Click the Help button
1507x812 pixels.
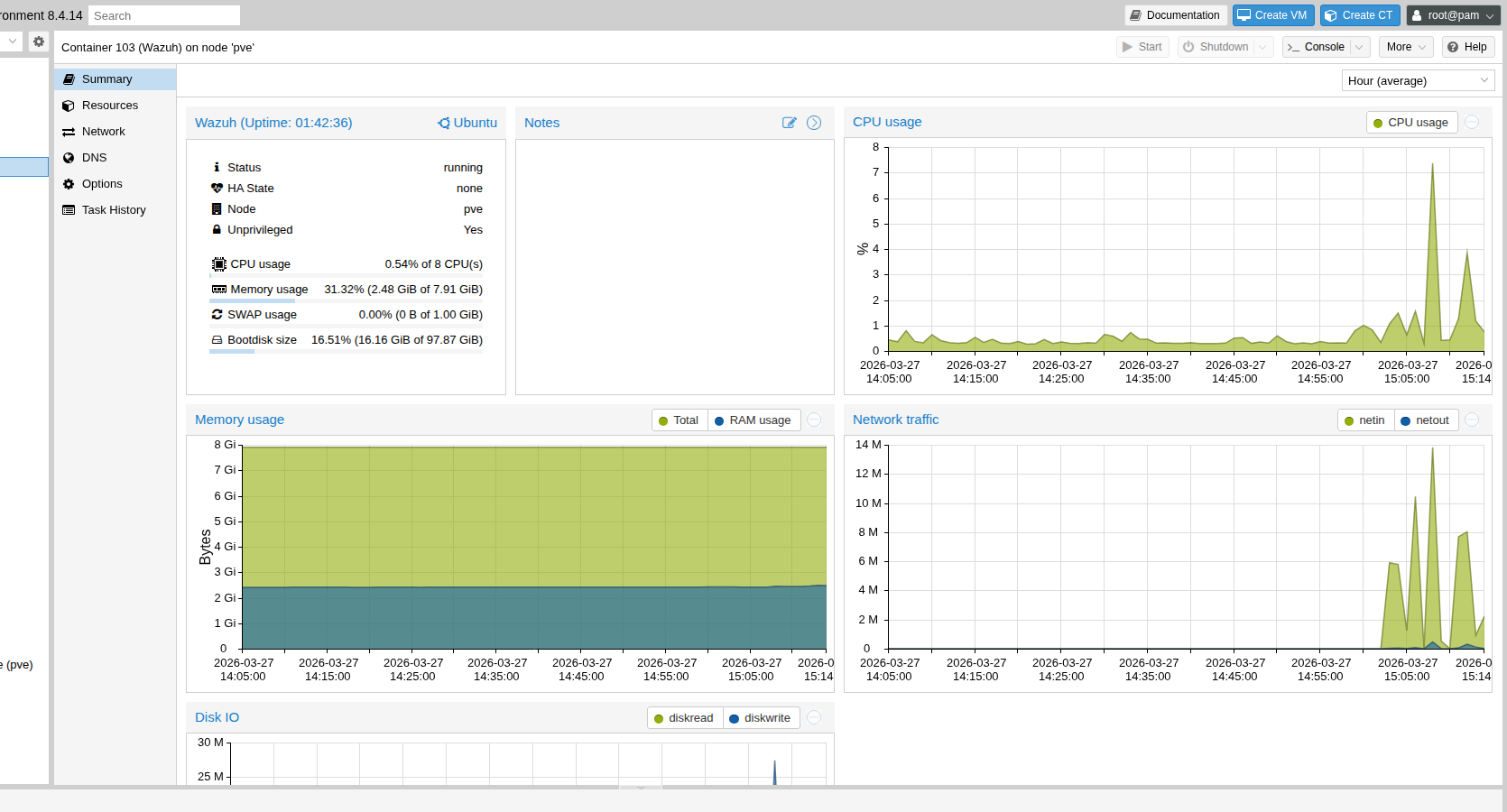pos(1468,47)
